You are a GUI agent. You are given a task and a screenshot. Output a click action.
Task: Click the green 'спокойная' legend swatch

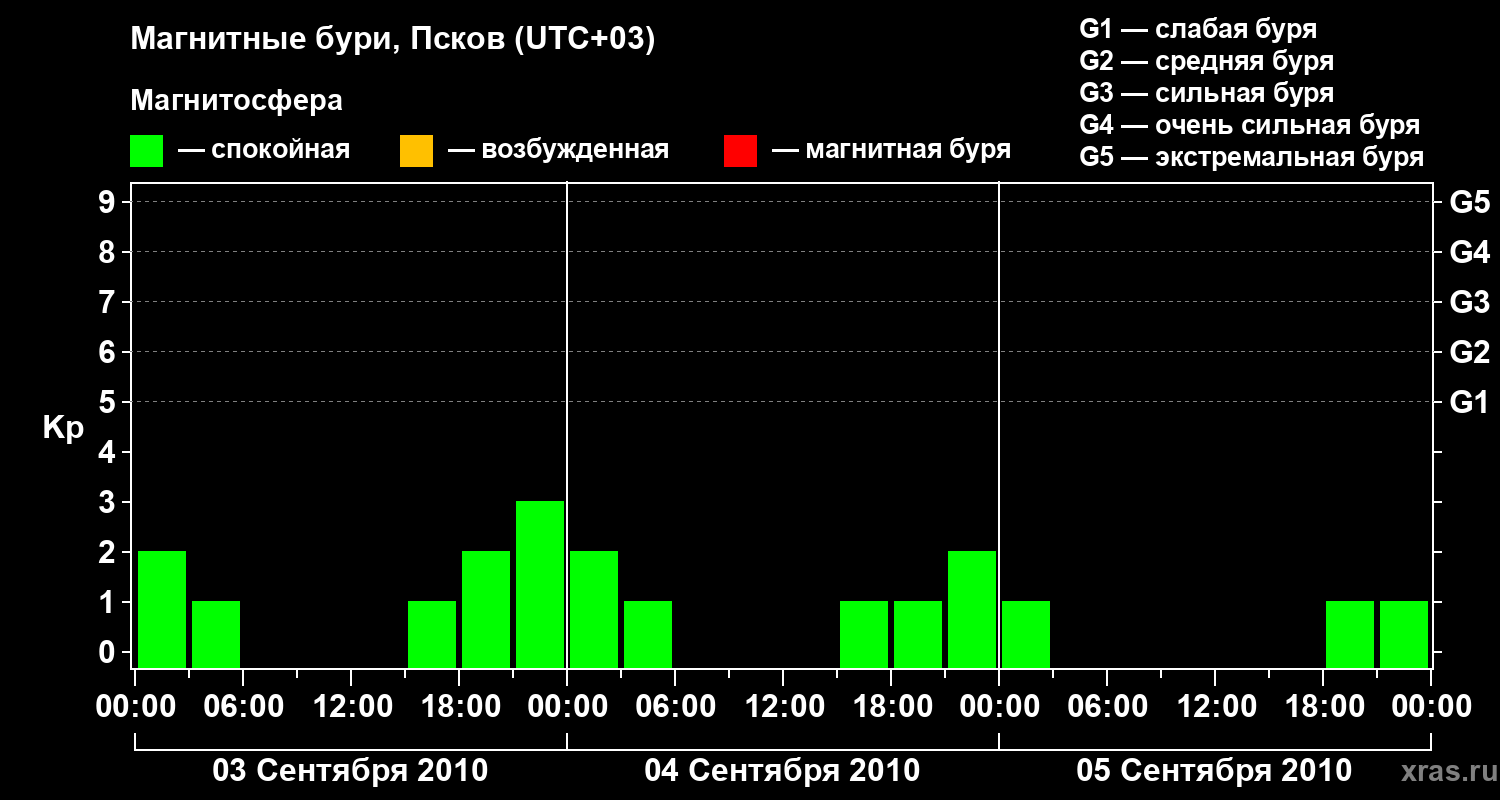(146, 151)
